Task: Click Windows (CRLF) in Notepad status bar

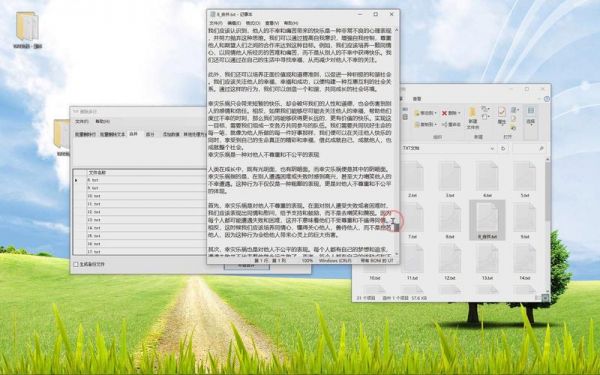Action: tap(335, 261)
